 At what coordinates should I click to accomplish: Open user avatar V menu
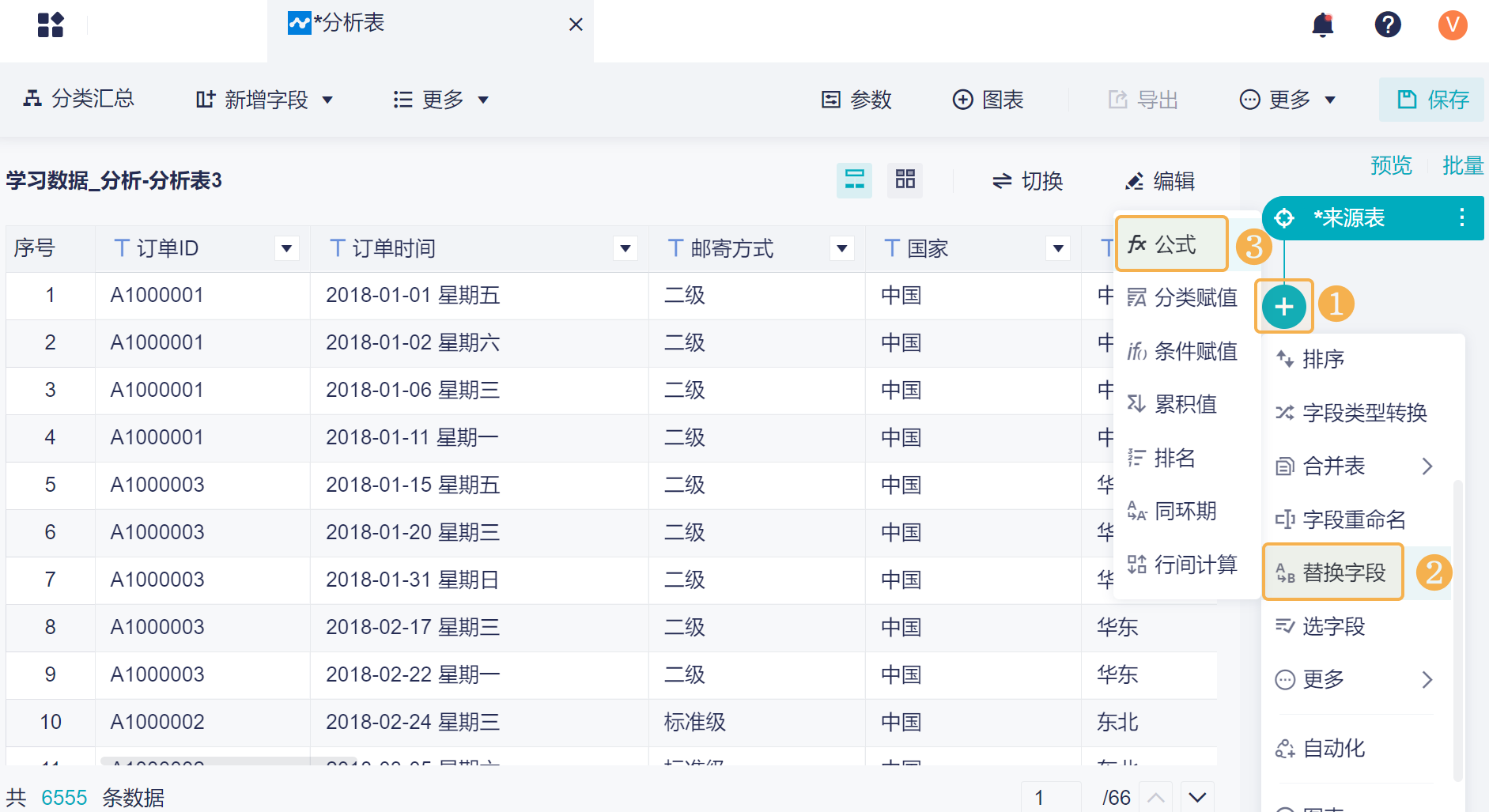pyautogui.click(x=1453, y=25)
